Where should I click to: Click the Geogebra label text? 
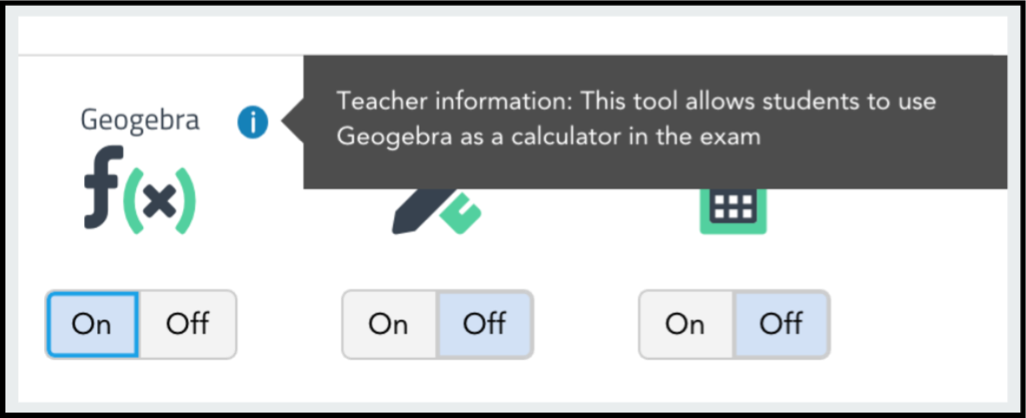(x=140, y=121)
